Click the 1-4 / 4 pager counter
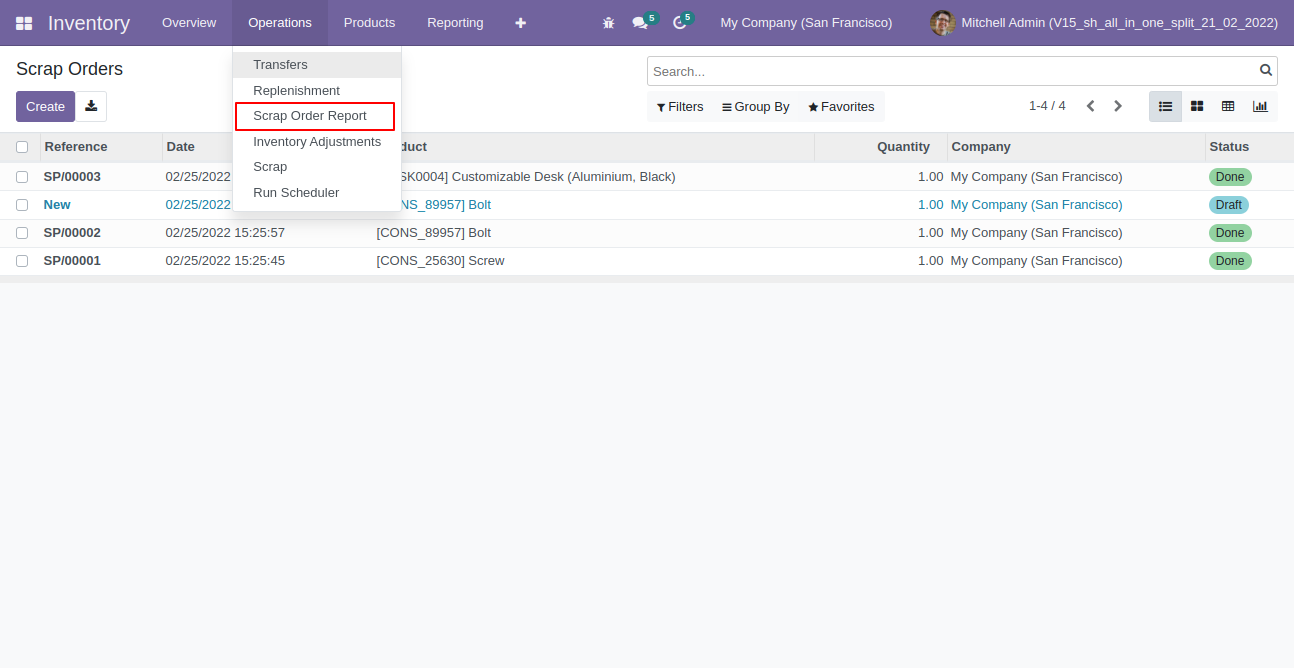The height and width of the screenshot is (668, 1294). coord(1047,106)
